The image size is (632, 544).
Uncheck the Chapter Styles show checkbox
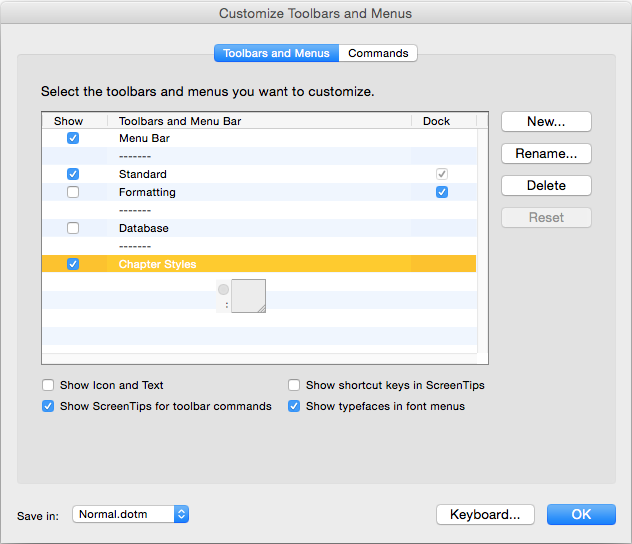73,264
